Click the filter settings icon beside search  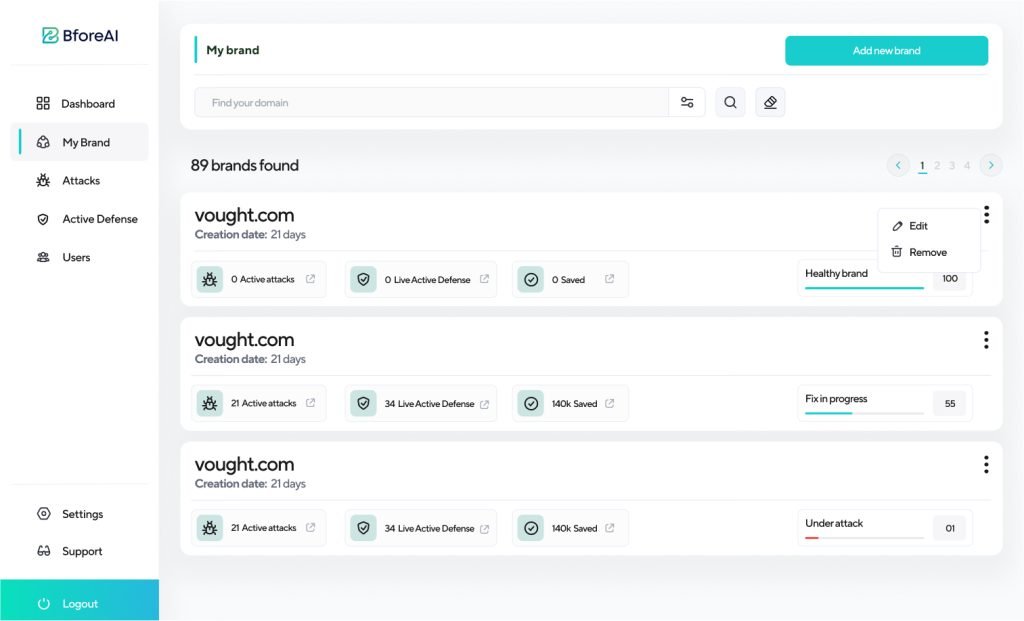click(687, 102)
